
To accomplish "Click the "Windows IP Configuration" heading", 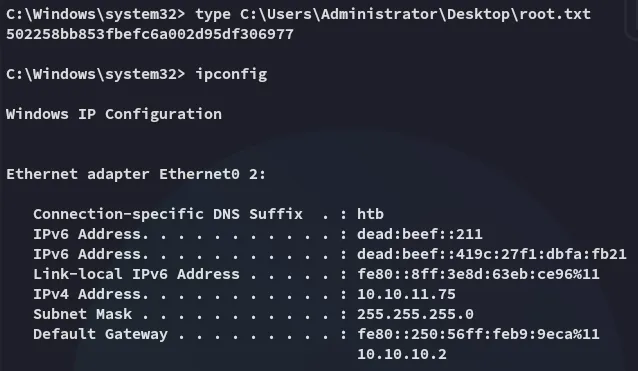I will pos(114,114).
